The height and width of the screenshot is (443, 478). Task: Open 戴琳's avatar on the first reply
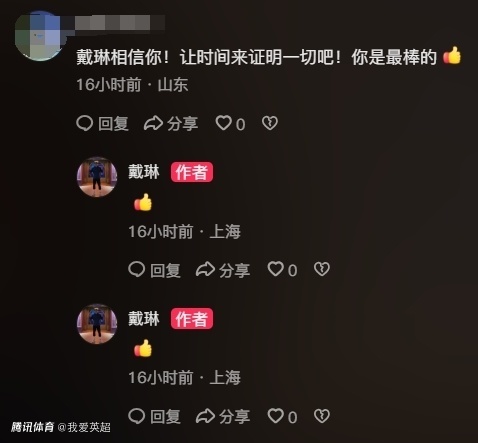coord(97,177)
